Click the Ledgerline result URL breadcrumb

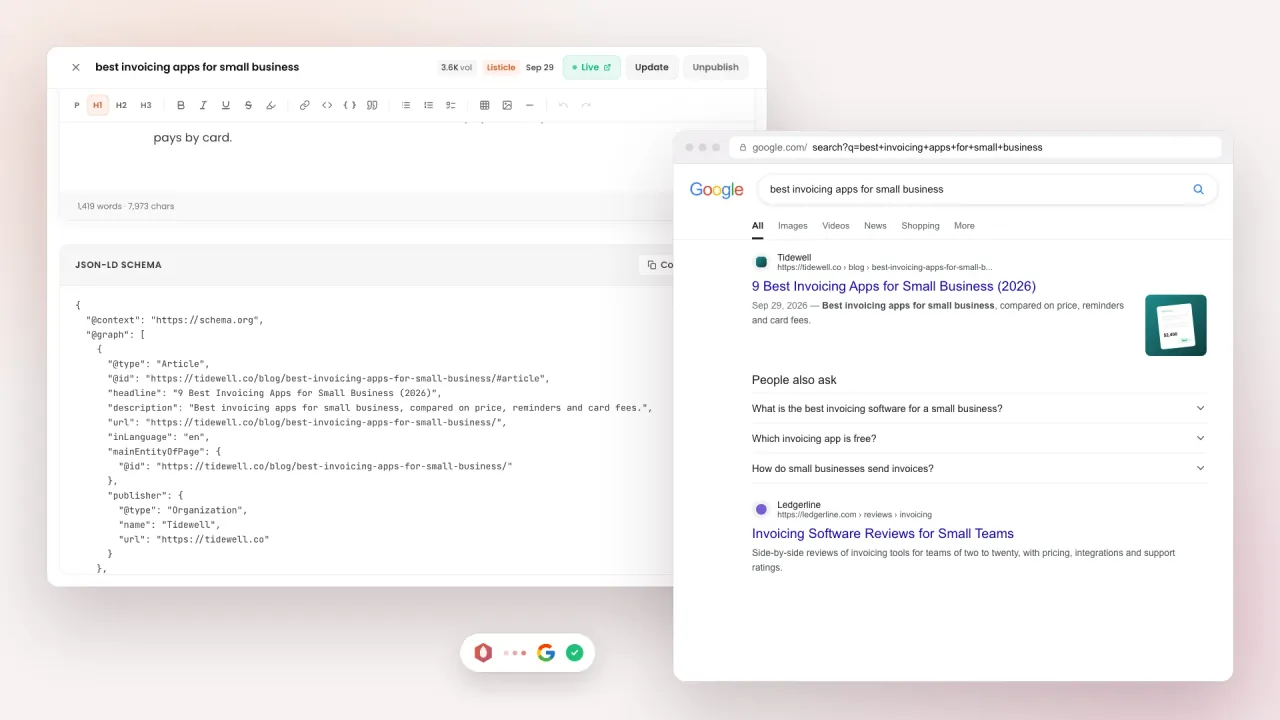854,515
